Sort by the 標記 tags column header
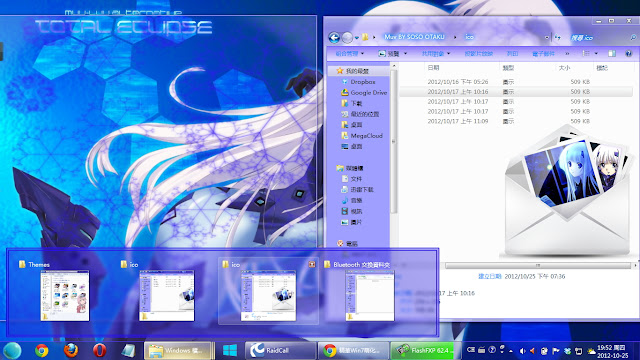 point(602,68)
